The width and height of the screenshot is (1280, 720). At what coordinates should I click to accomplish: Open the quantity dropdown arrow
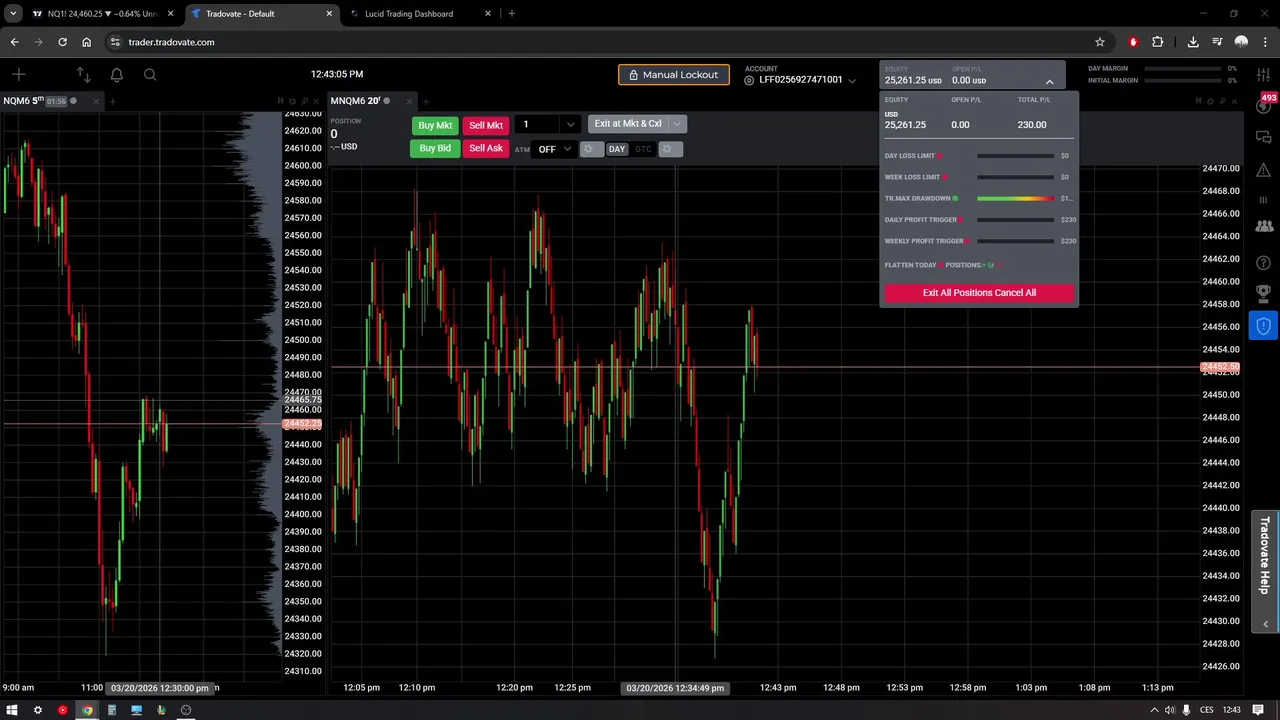[571, 125]
